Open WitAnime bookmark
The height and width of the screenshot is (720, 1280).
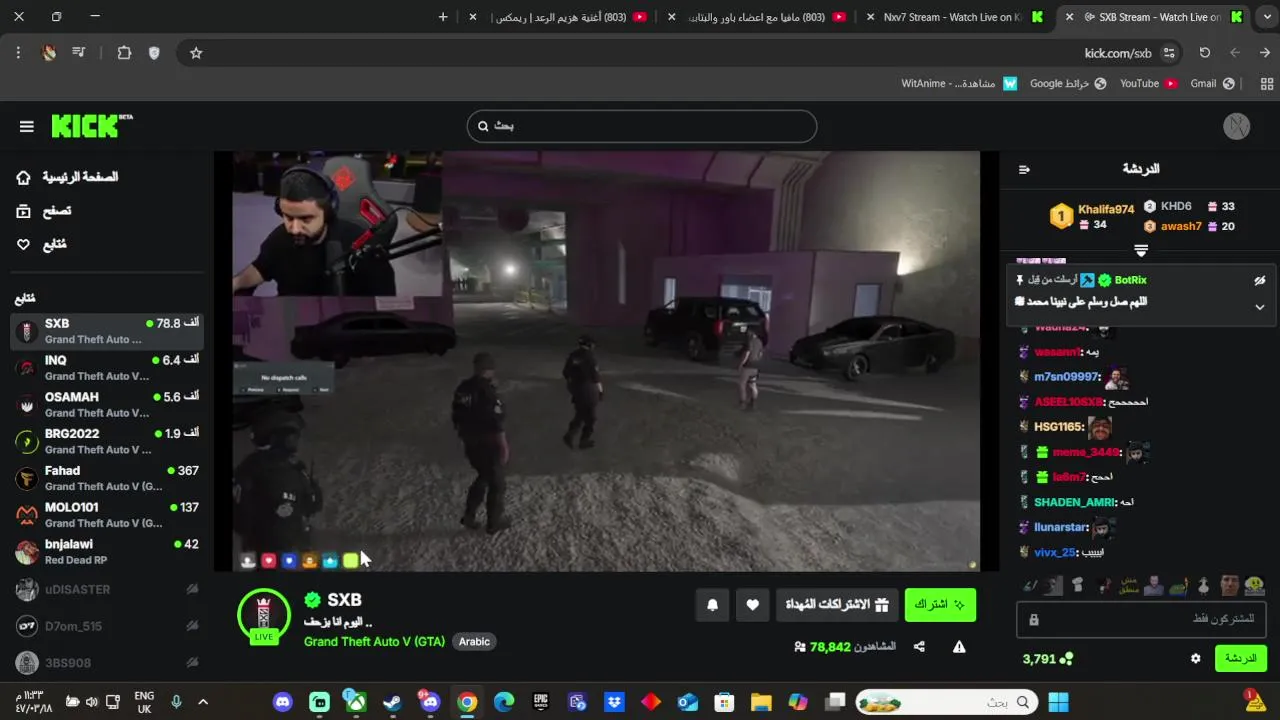click(958, 83)
